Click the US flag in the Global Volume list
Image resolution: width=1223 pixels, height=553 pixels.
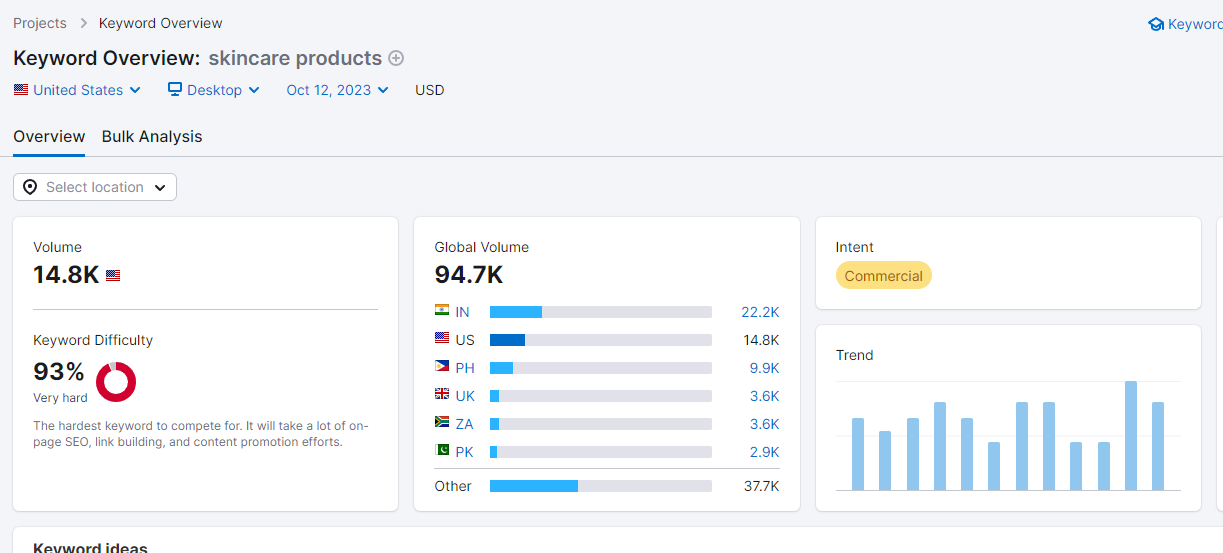point(442,340)
